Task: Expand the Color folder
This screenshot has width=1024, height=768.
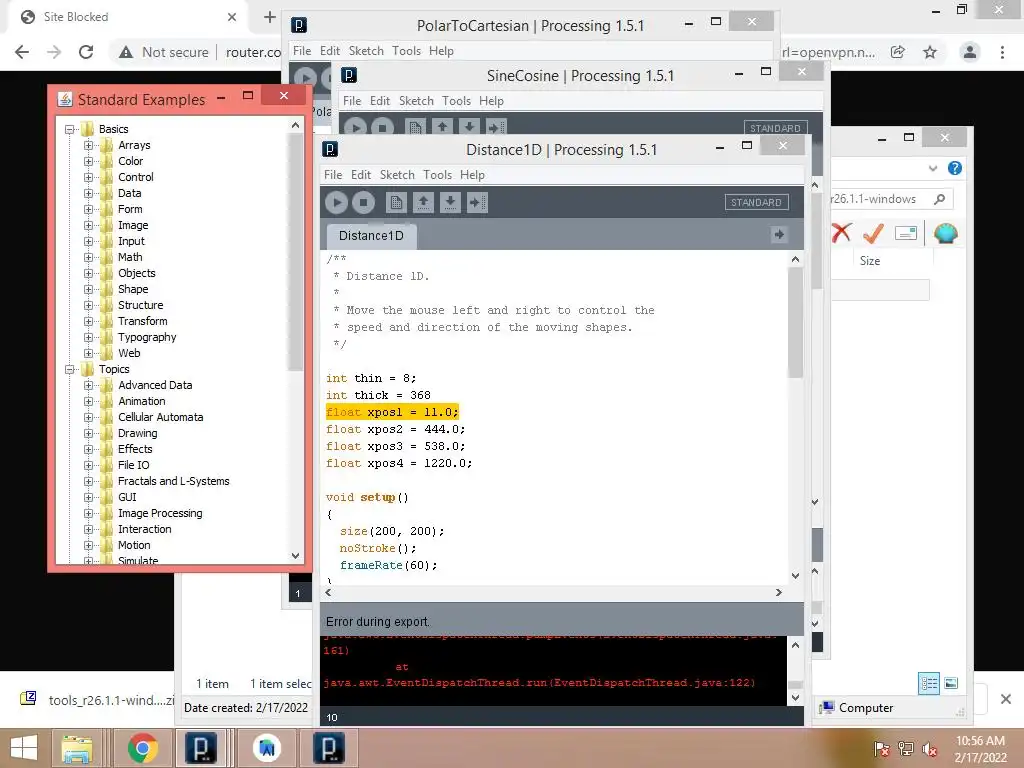Action: coord(88,161)
